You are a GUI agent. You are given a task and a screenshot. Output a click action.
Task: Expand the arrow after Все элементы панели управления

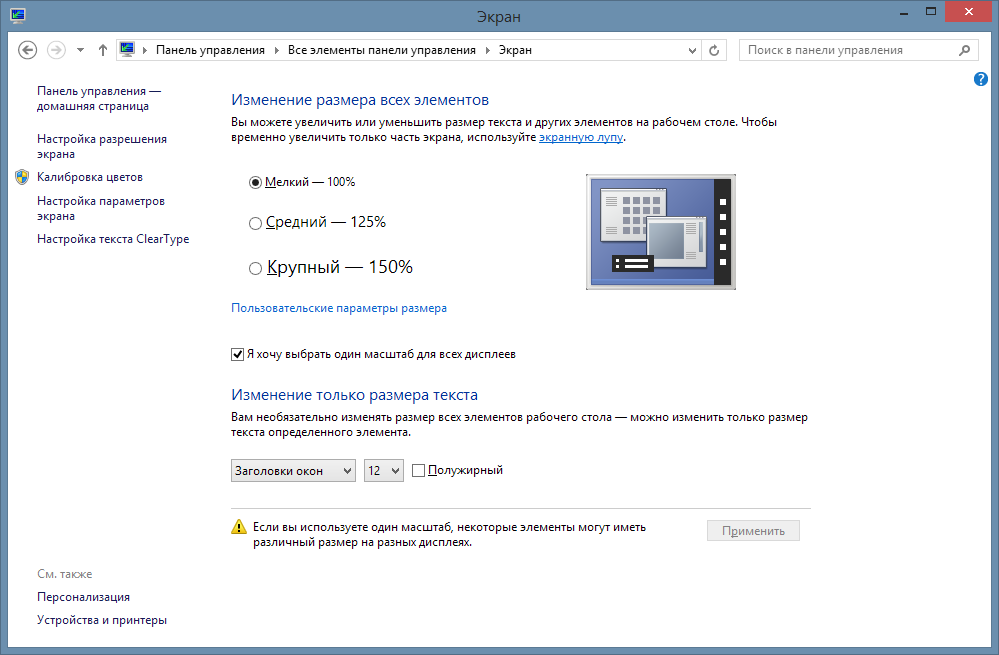(487, 50)
